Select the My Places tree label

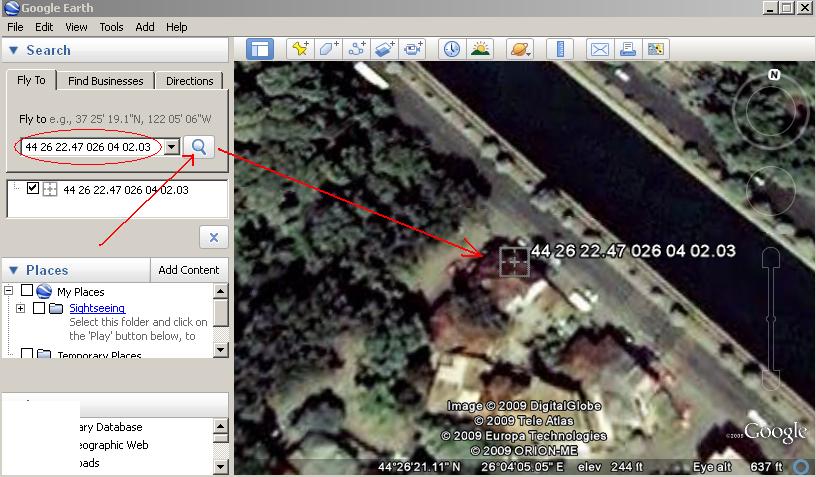[81, 292]
